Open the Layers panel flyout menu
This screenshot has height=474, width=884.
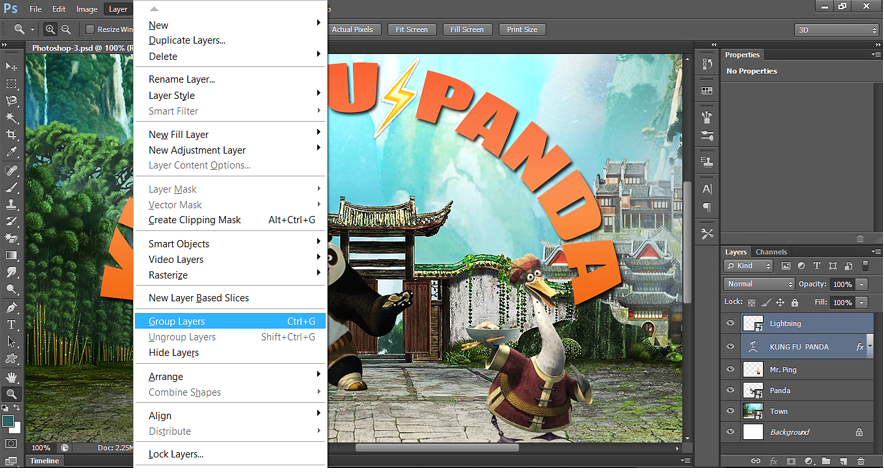tap(876, 251)
